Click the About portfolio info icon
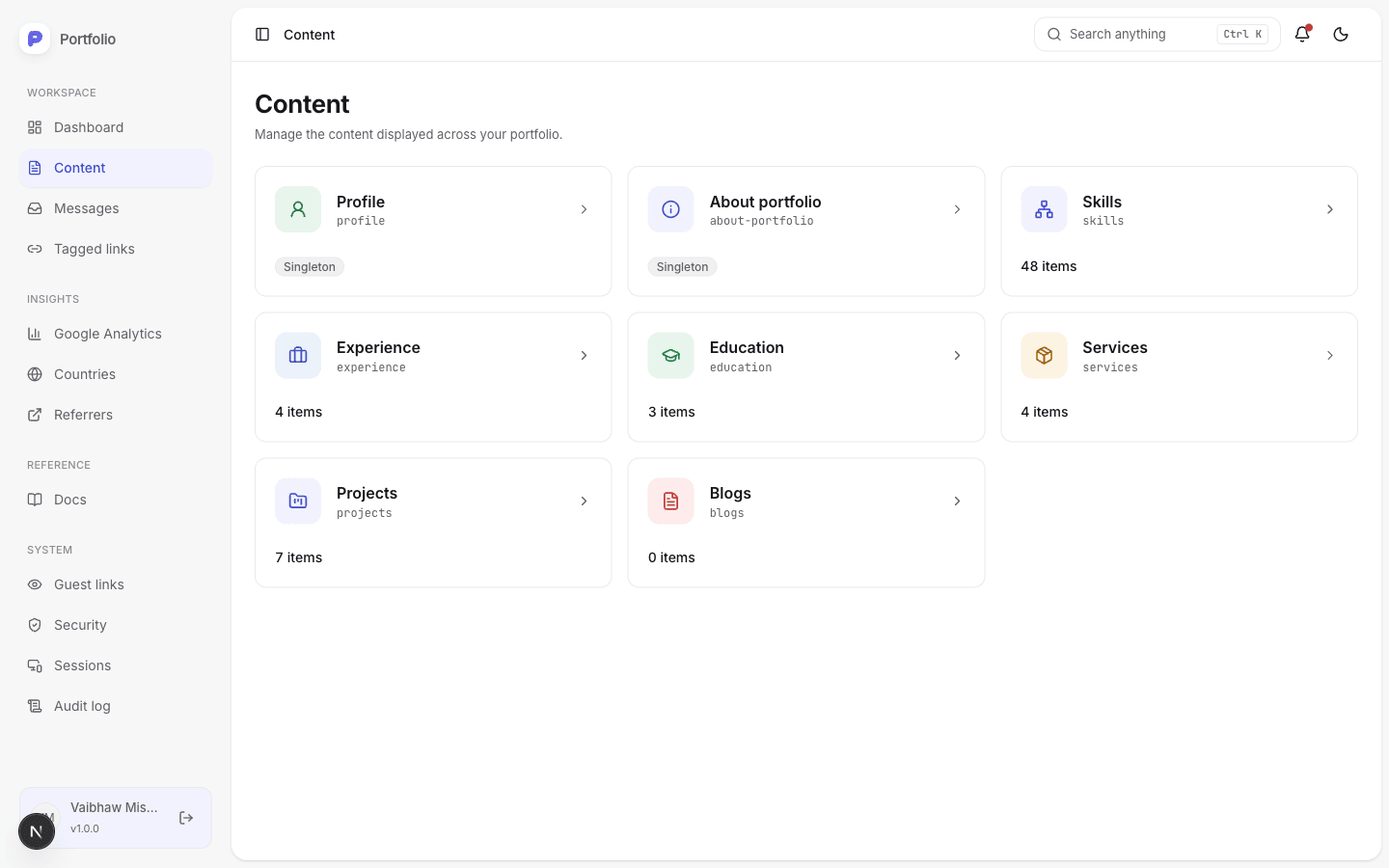 click(x=671, y=209)
